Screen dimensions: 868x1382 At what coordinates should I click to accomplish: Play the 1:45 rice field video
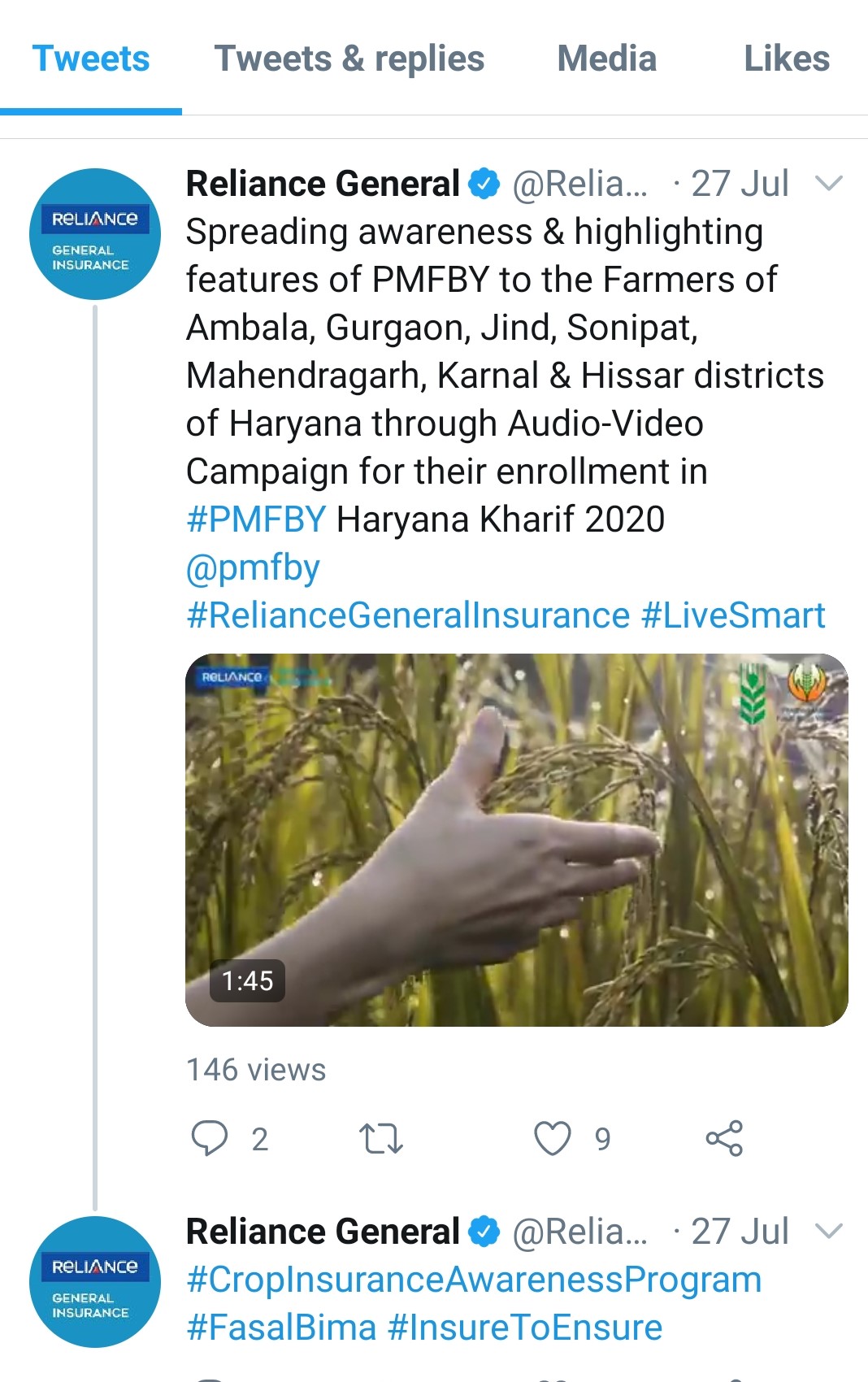(x=516, y=839)
